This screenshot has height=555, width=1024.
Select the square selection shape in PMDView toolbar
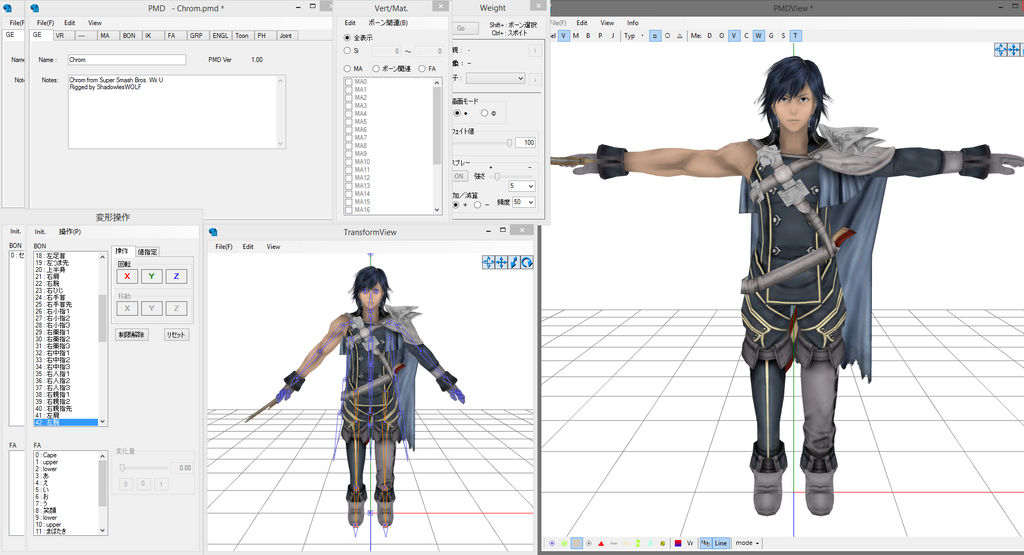click(x=655, y=36)
